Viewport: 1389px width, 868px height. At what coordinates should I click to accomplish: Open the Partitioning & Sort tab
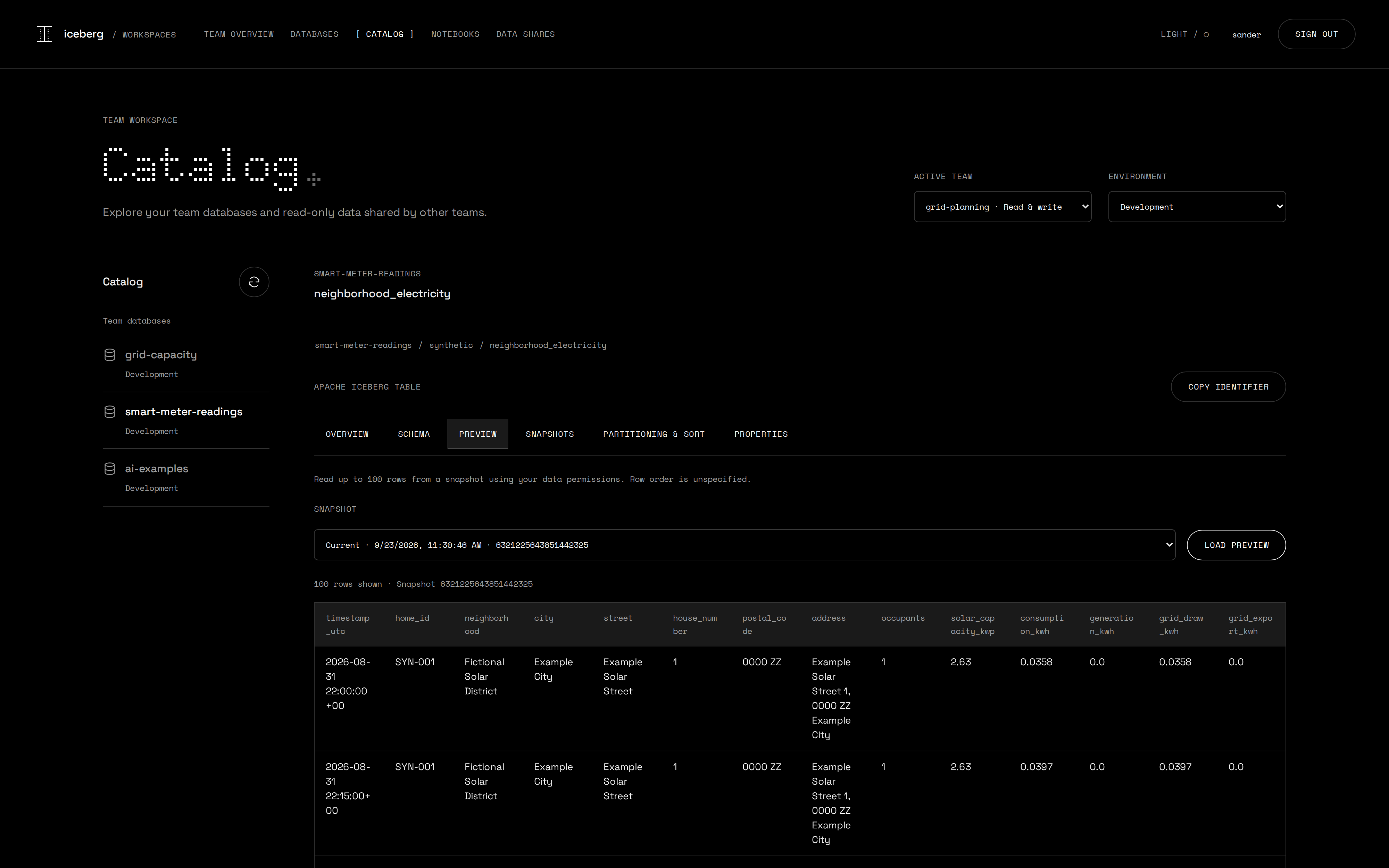click(654, 434)
